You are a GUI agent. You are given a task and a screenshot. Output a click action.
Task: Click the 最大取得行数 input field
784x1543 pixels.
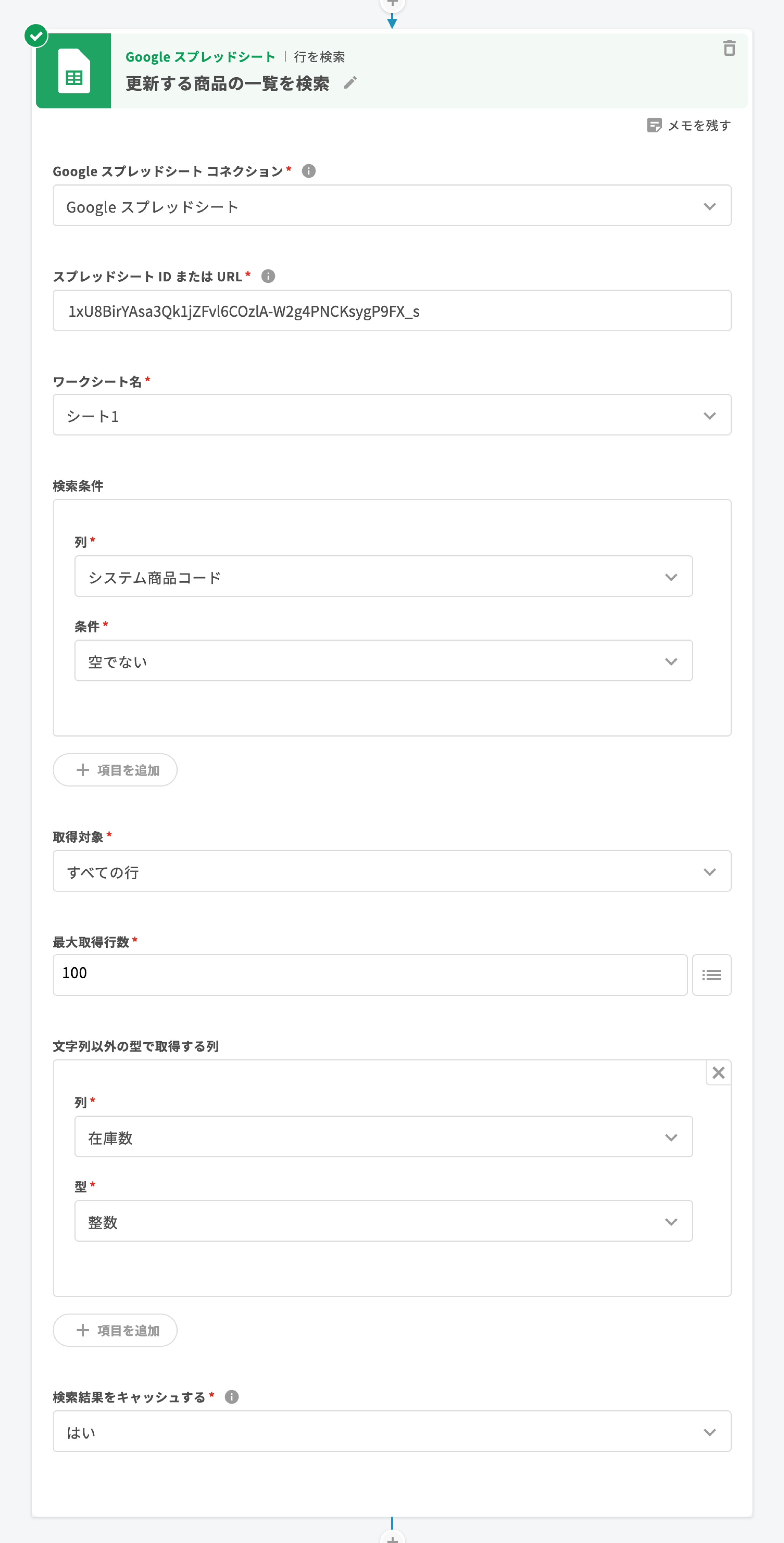pyautogui.click(x=370, y=975)
